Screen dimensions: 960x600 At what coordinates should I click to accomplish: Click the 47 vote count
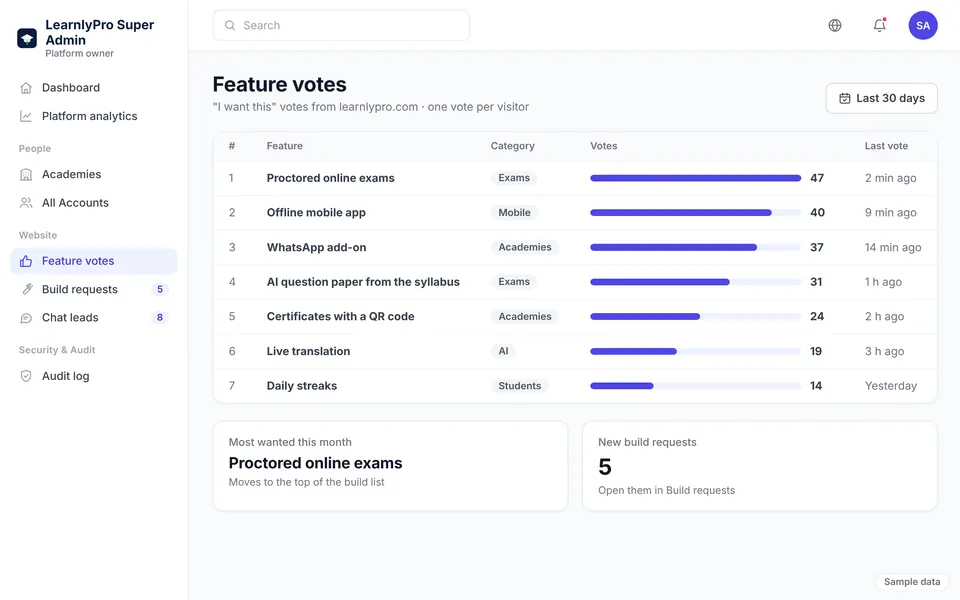817,178
